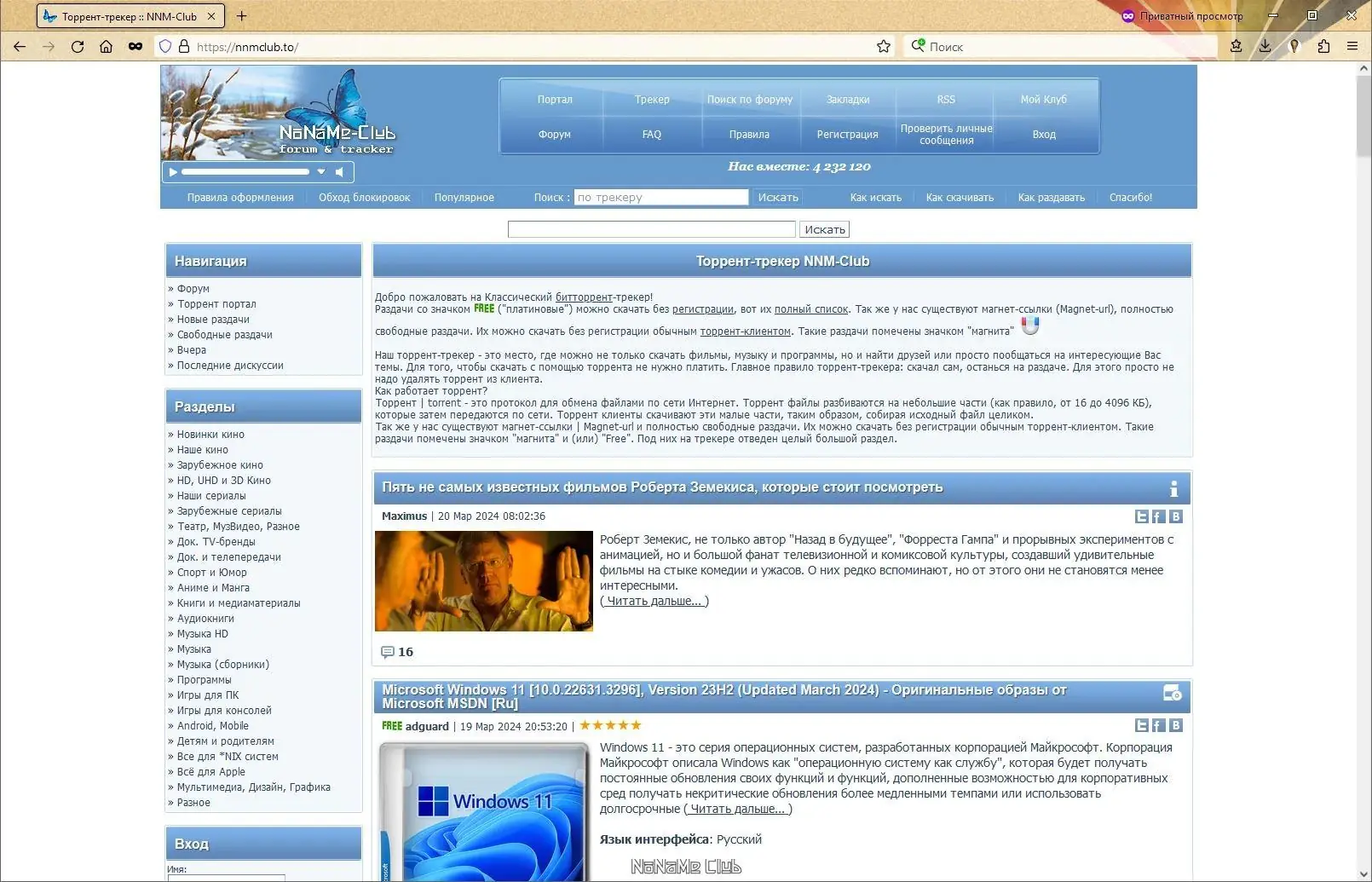Open the Правила menu item
Screen dimensions: 1372x882
tap(749, 135)
